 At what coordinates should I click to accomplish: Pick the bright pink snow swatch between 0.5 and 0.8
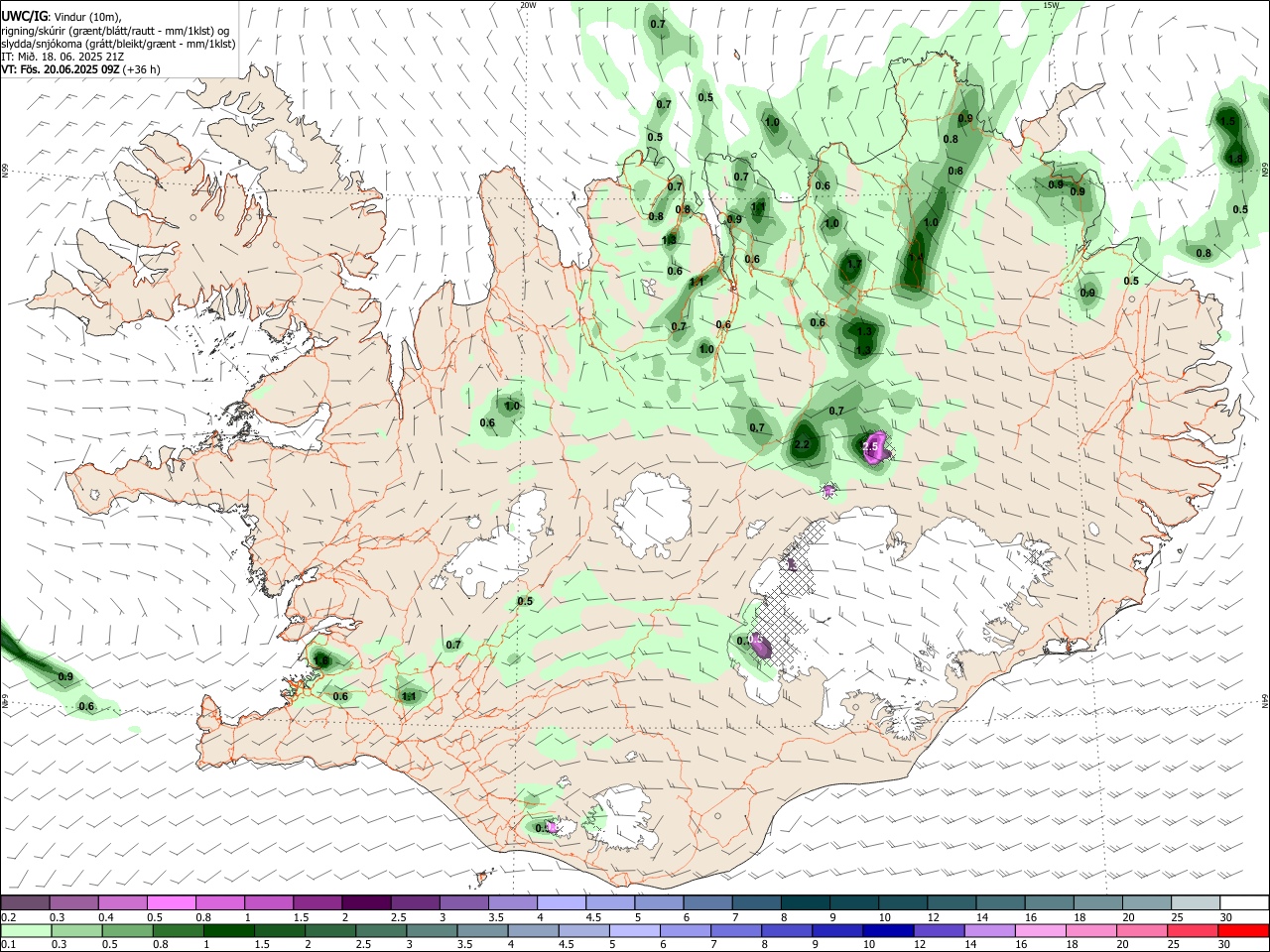click(x=172, y=903)
